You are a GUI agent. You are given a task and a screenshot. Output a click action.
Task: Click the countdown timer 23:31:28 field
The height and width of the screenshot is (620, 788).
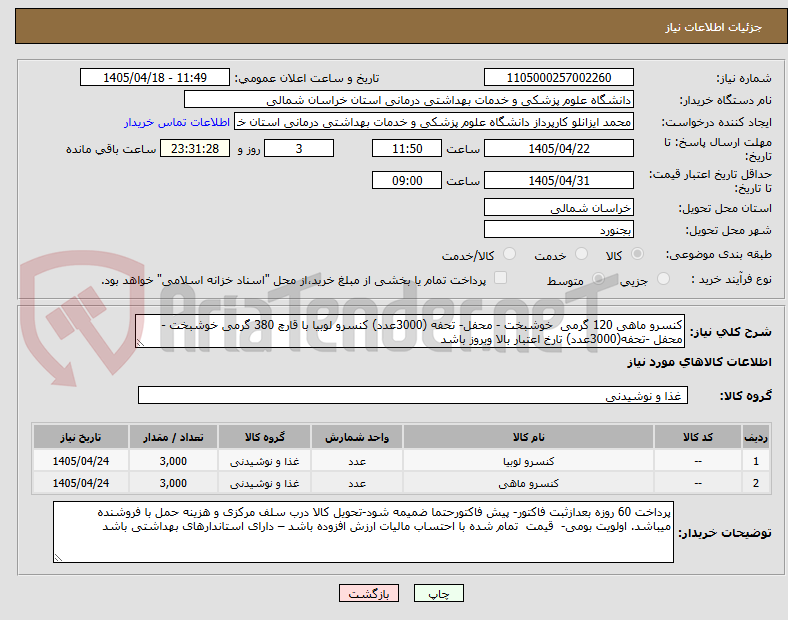[x=195, y=148]
